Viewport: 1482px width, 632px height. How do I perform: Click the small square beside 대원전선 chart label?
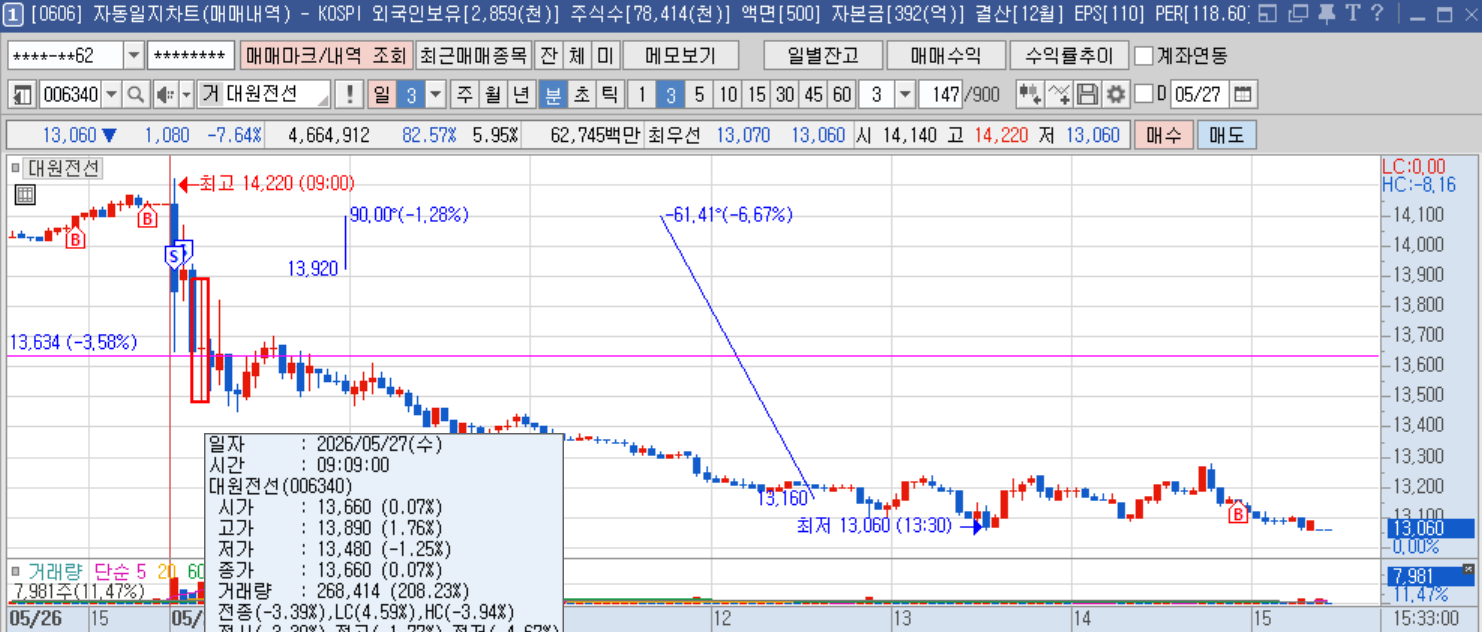16,168
